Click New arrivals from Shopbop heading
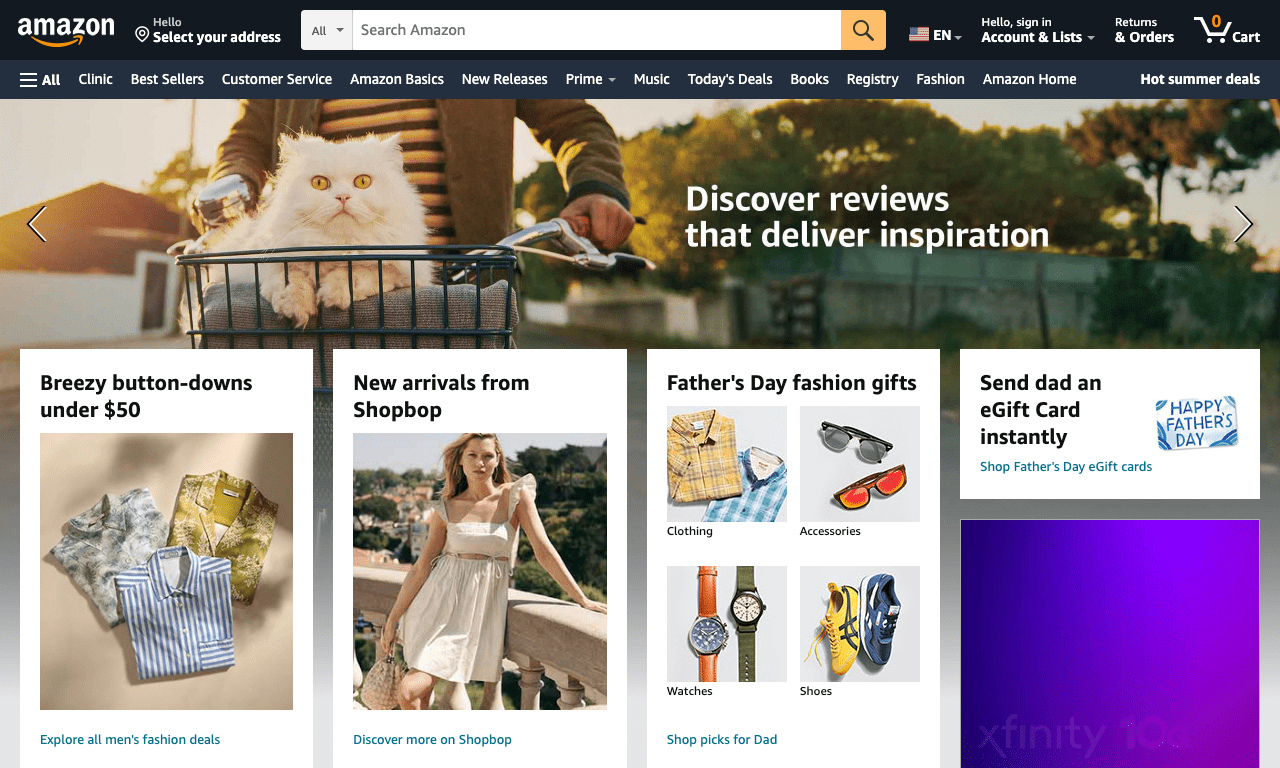 441,396
